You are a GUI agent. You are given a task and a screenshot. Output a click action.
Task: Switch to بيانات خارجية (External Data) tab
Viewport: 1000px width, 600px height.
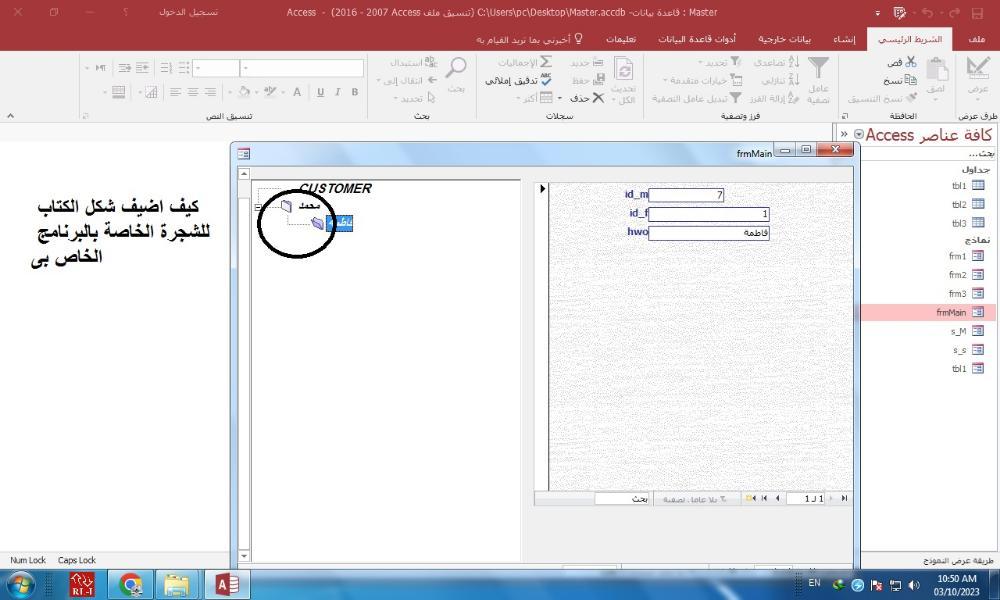click(x=784, y=39)
